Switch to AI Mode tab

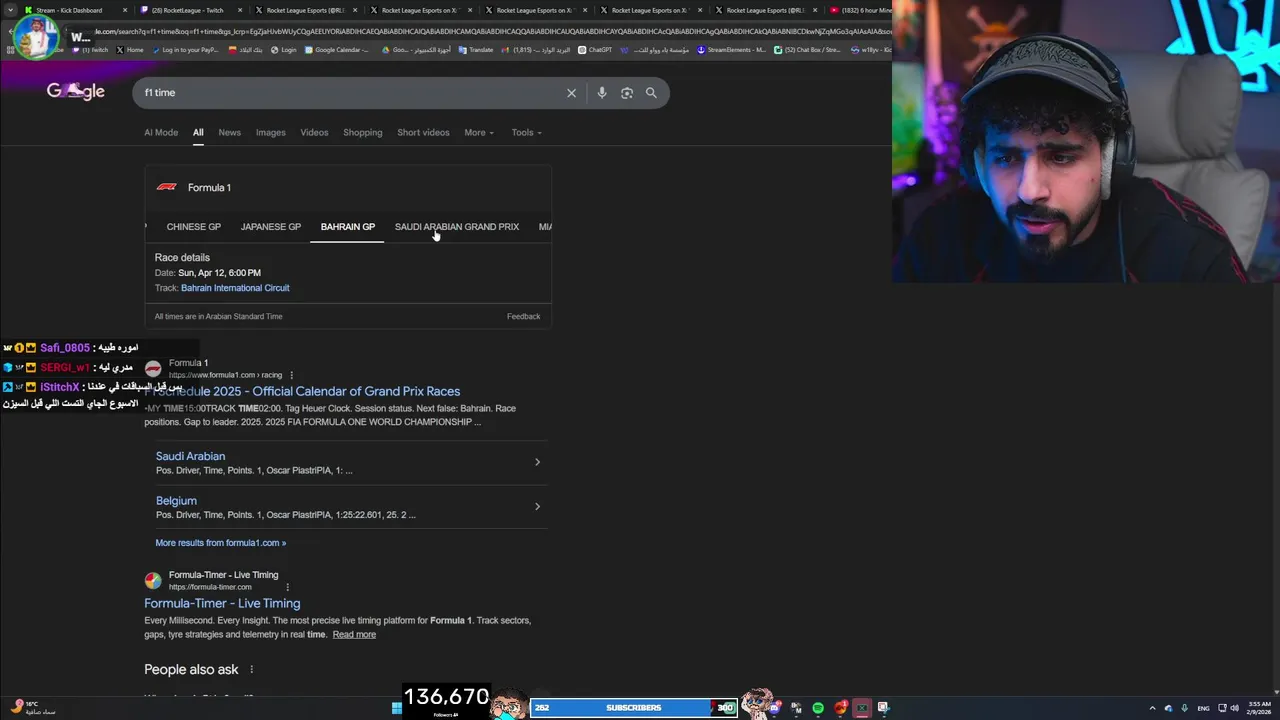point(161,132)
